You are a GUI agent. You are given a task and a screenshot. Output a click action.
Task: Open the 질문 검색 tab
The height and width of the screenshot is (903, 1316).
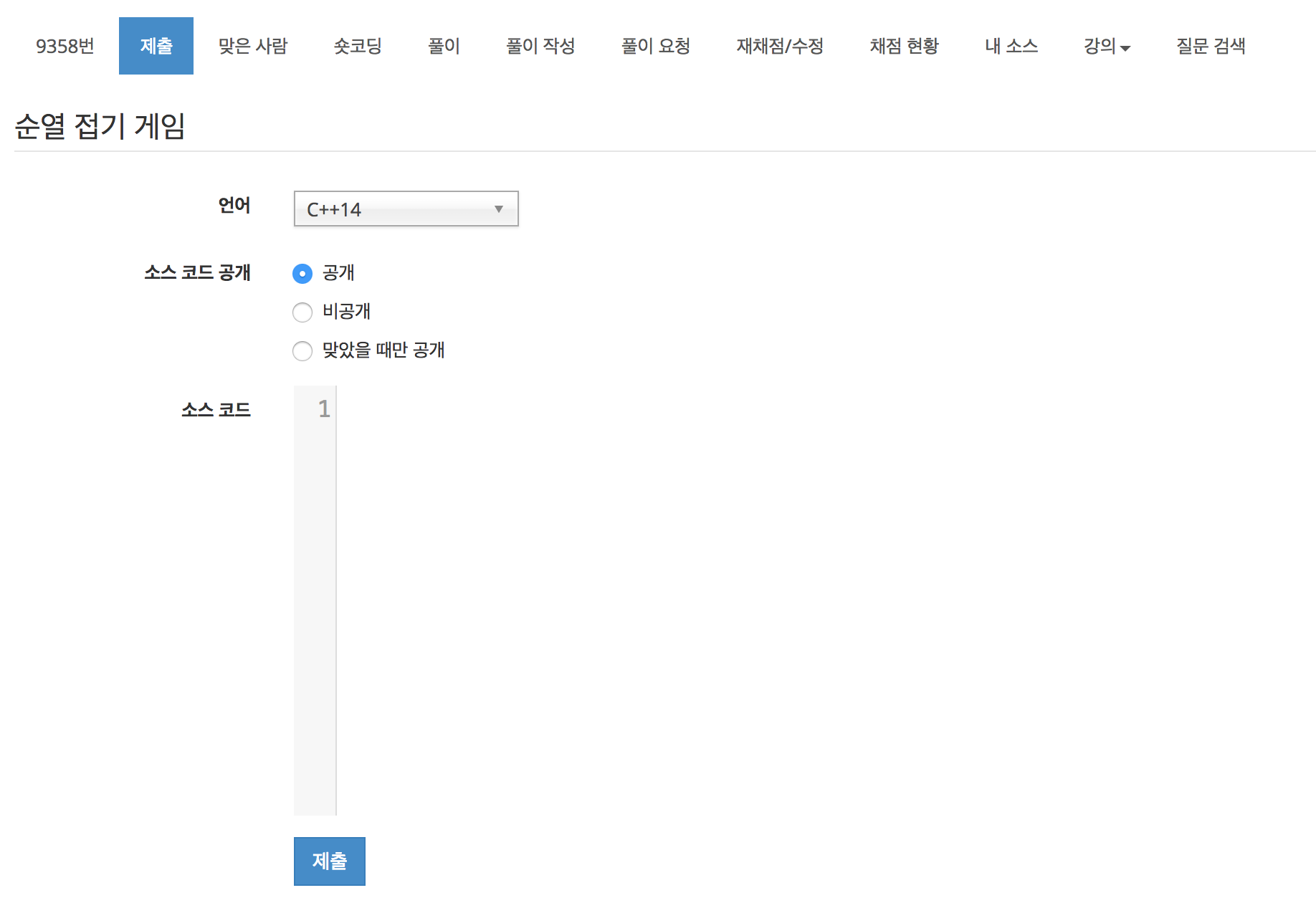click(x=1211, y=46)
